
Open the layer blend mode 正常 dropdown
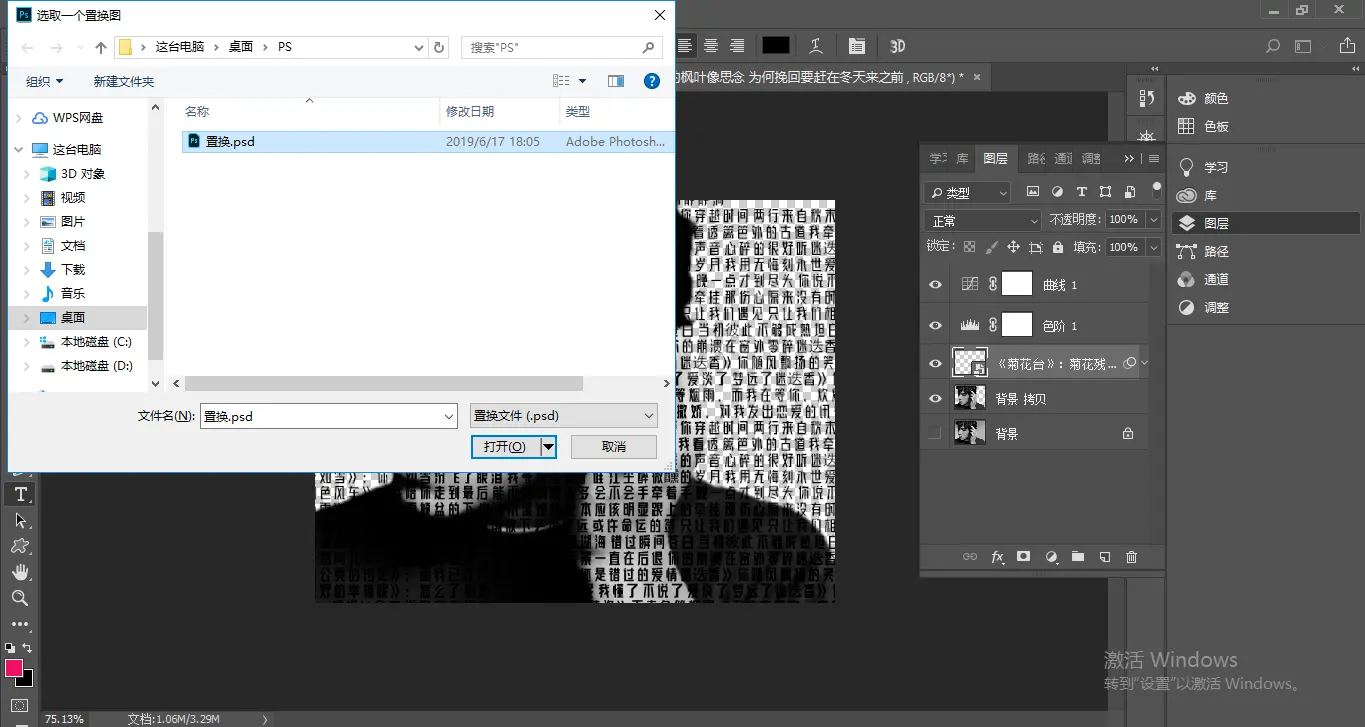[984, 221]
